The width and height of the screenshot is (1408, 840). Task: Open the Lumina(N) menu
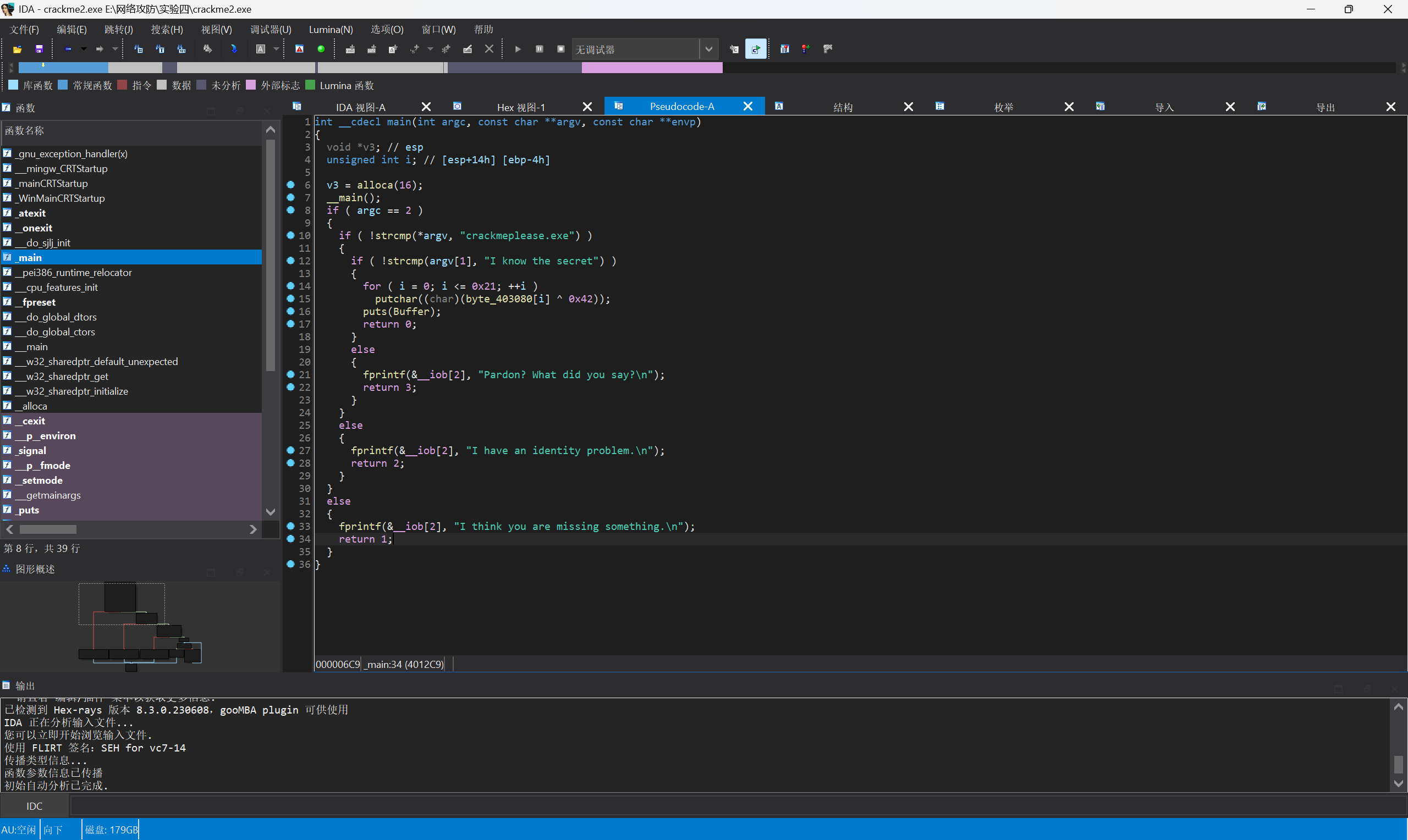pyautogui.click(x=331, y=30)
